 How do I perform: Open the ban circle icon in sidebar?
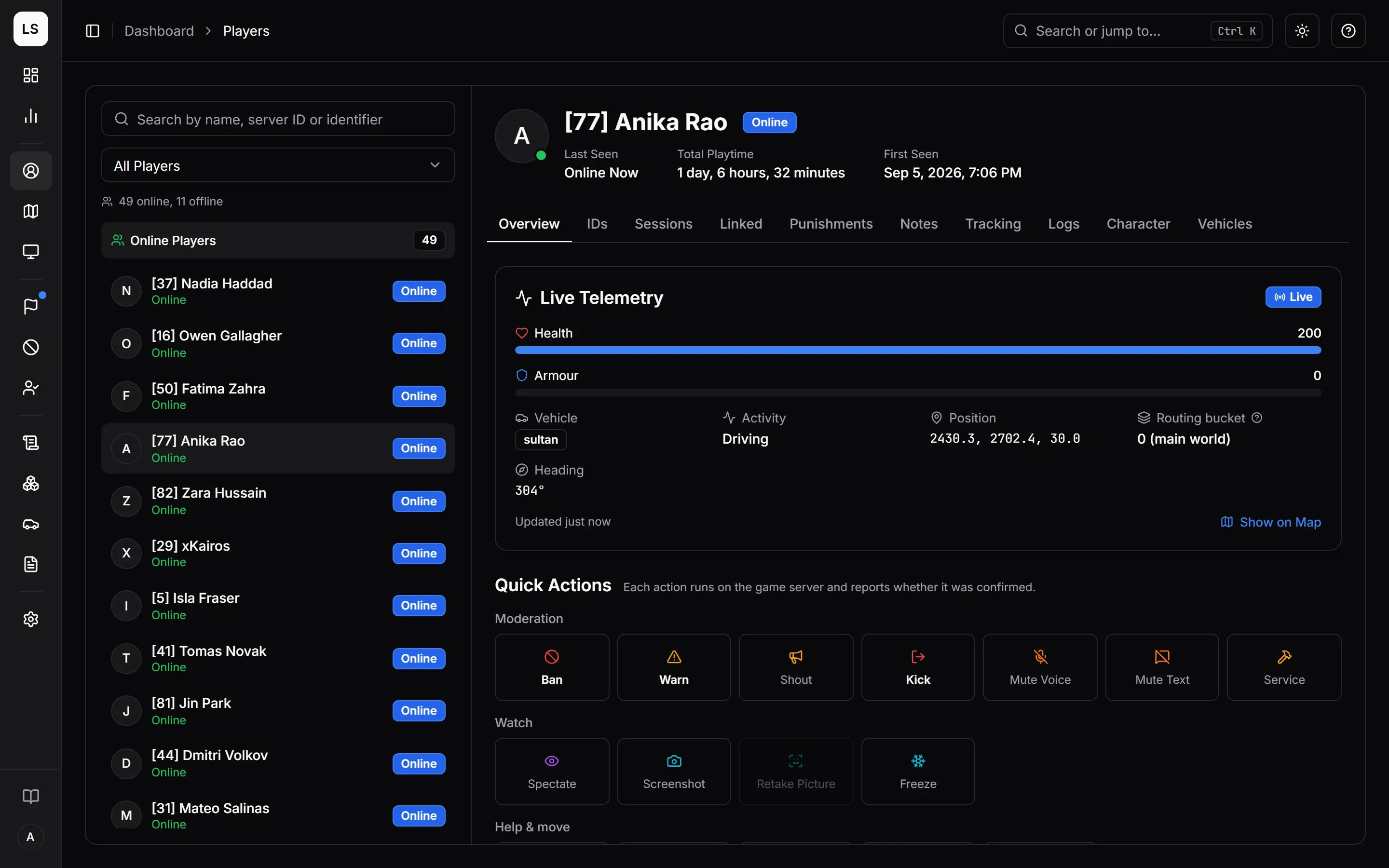[31, 347]
